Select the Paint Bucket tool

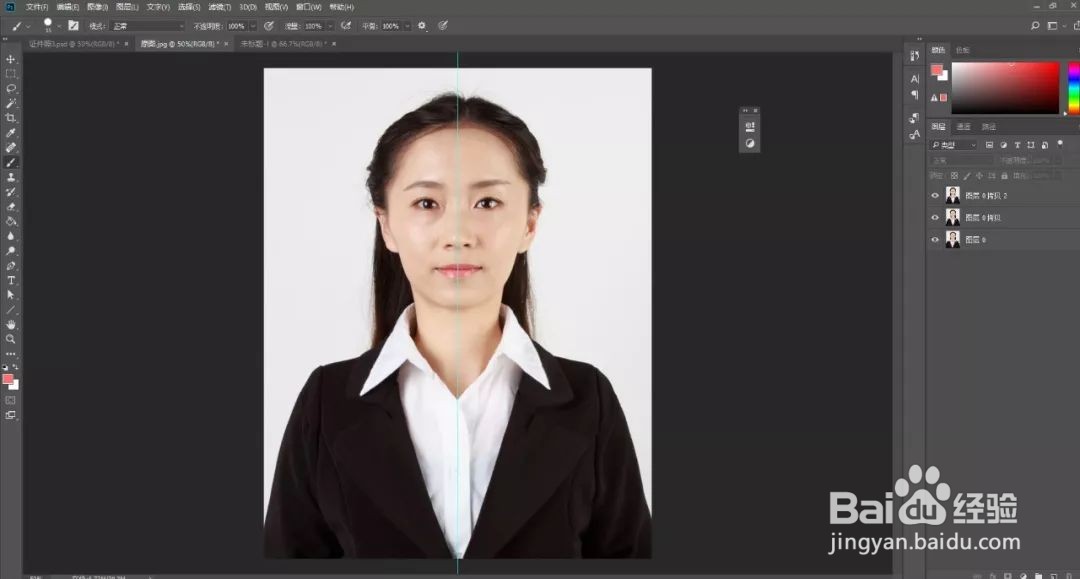point(10,221)
